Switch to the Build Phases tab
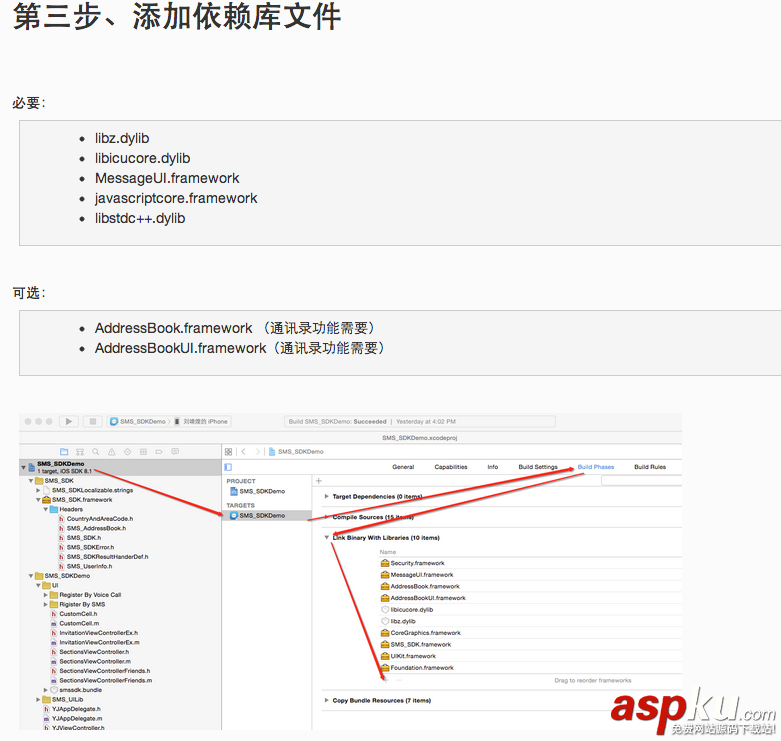The height and width of the screenshot is (741, 781). [596, 467]
